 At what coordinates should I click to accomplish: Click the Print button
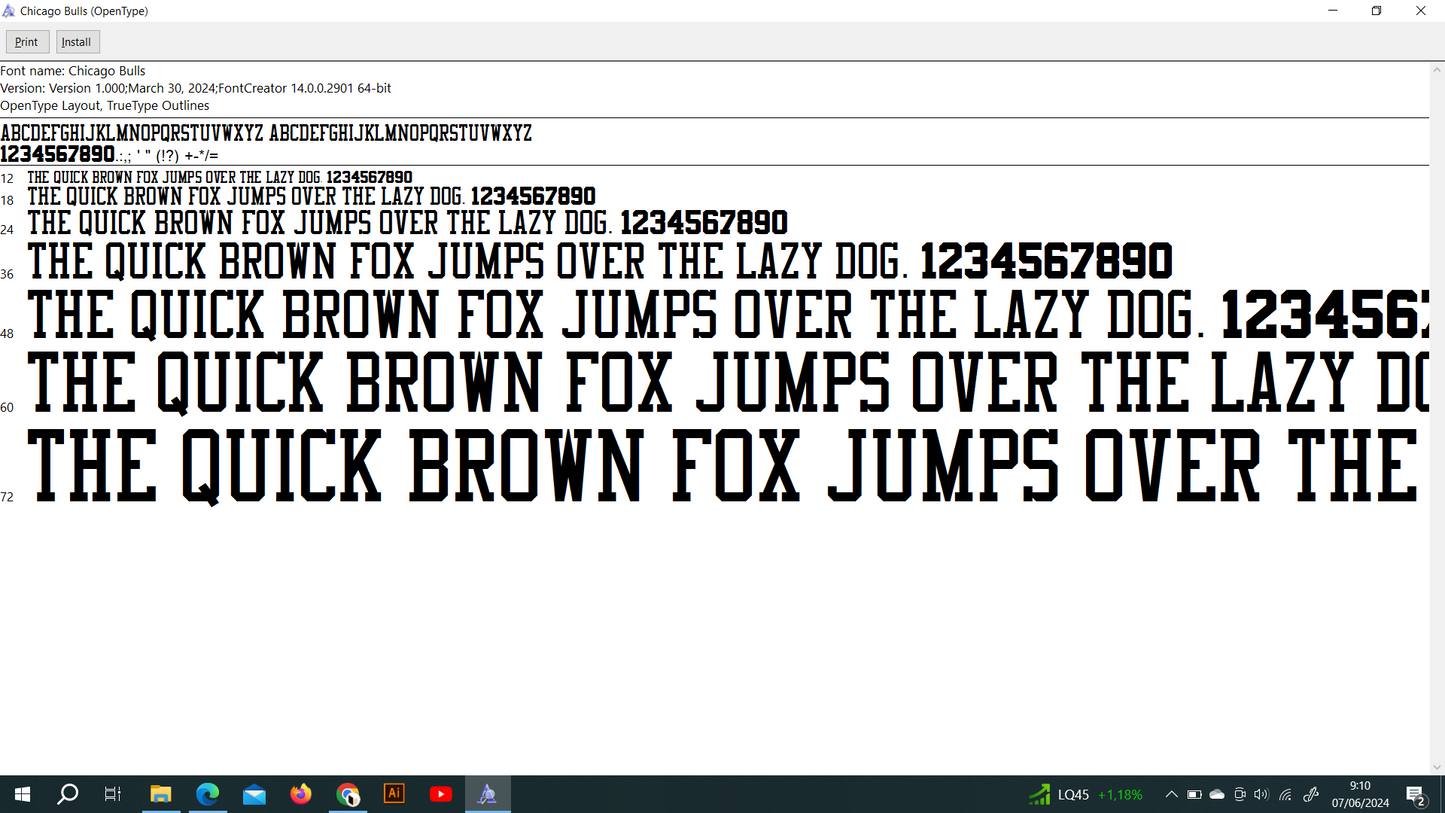pyautogui.click(x=27, y=42)
